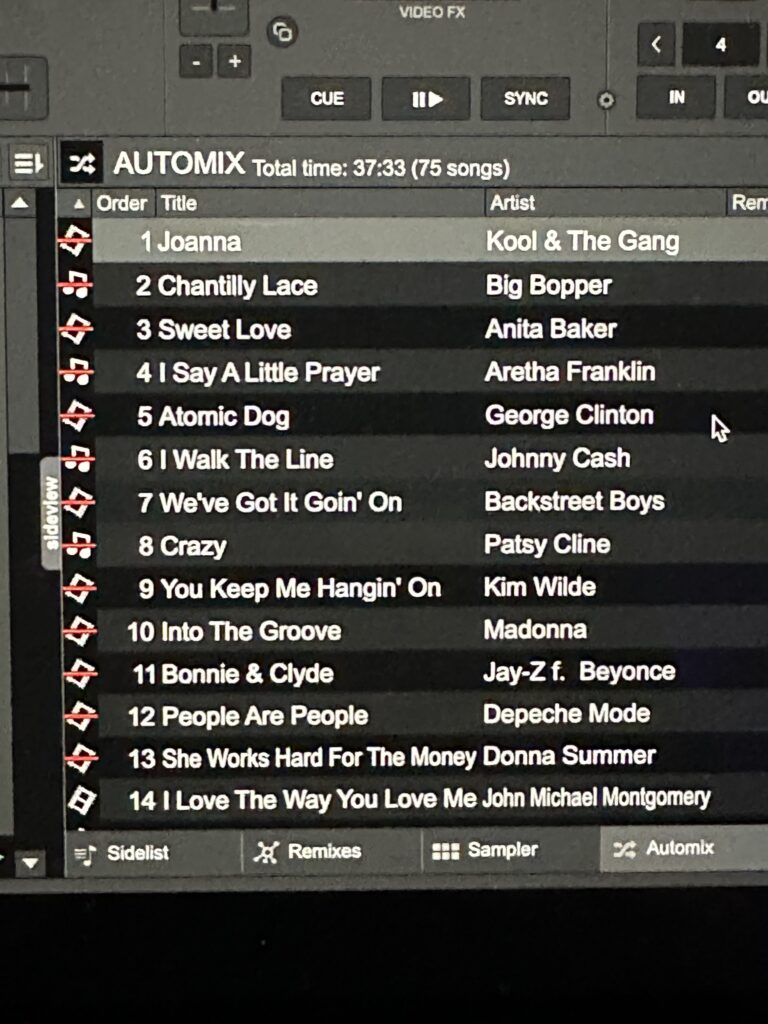The image size is (768, 1024).
Task: Click the video file icon for track 14
Action: 82,799
